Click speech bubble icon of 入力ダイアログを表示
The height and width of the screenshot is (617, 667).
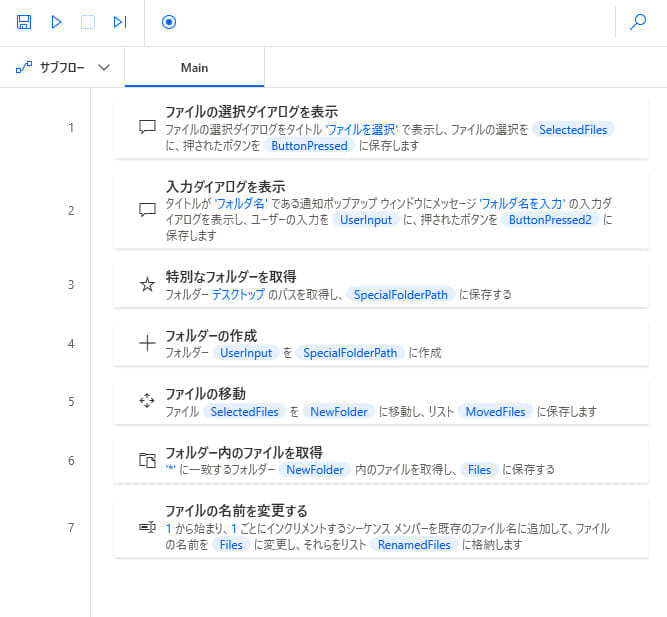point(147,210)
